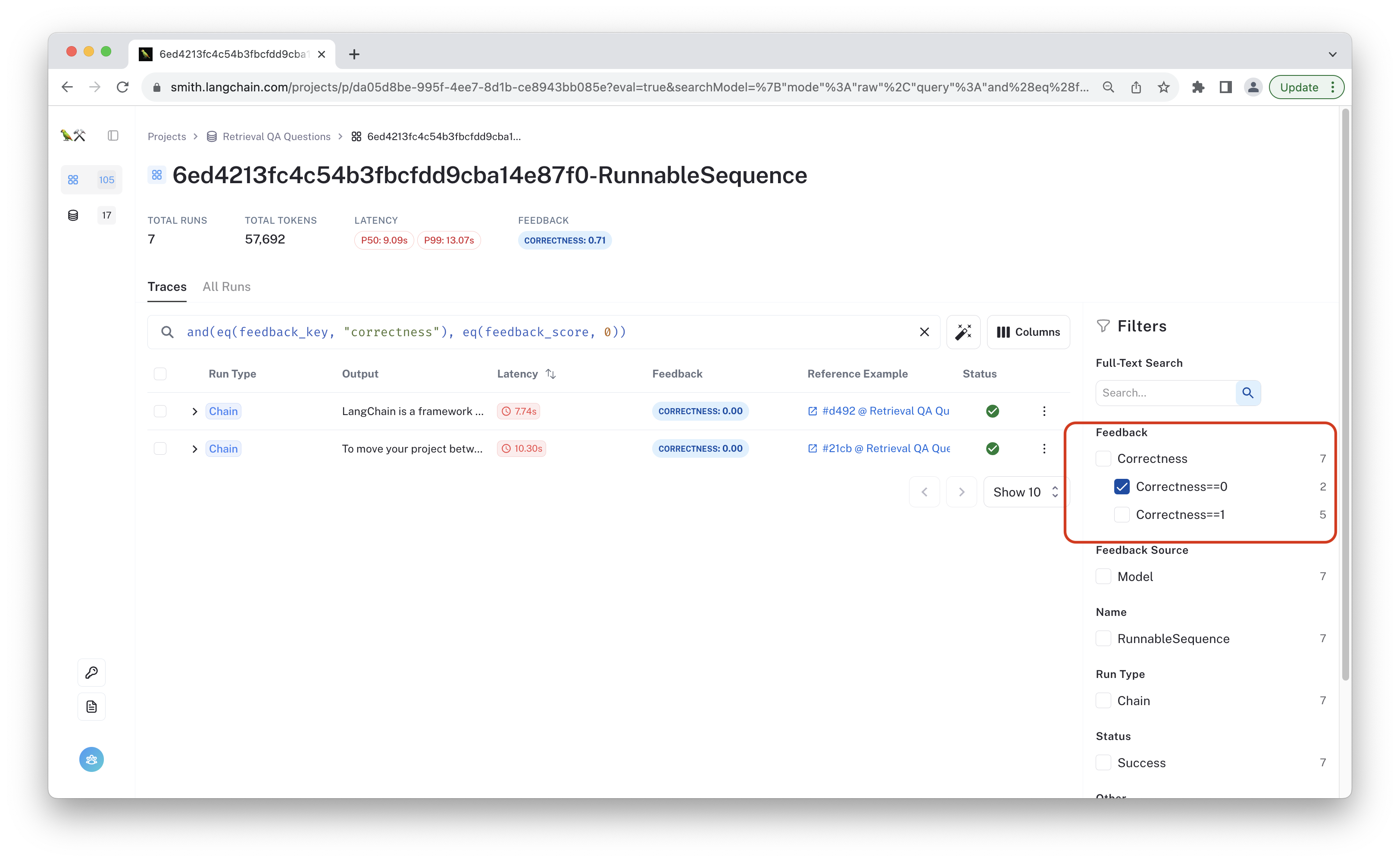The width and height of the screenshot is (1400, 862).
Task: Go back in browser history
Action: (67, 87)
